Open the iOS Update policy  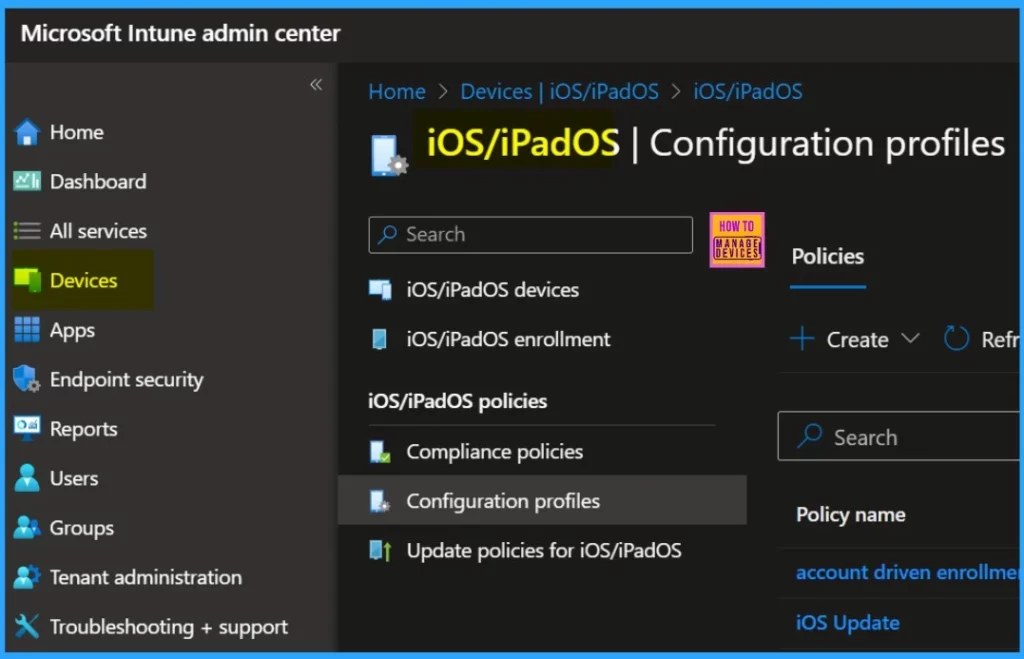[x=848, y=623]
